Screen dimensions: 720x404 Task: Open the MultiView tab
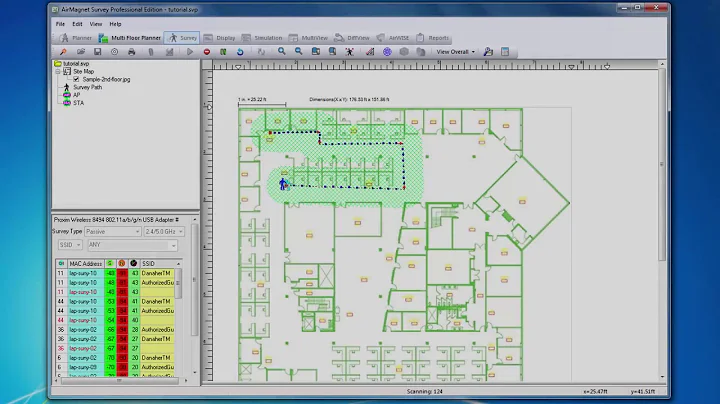308,38
